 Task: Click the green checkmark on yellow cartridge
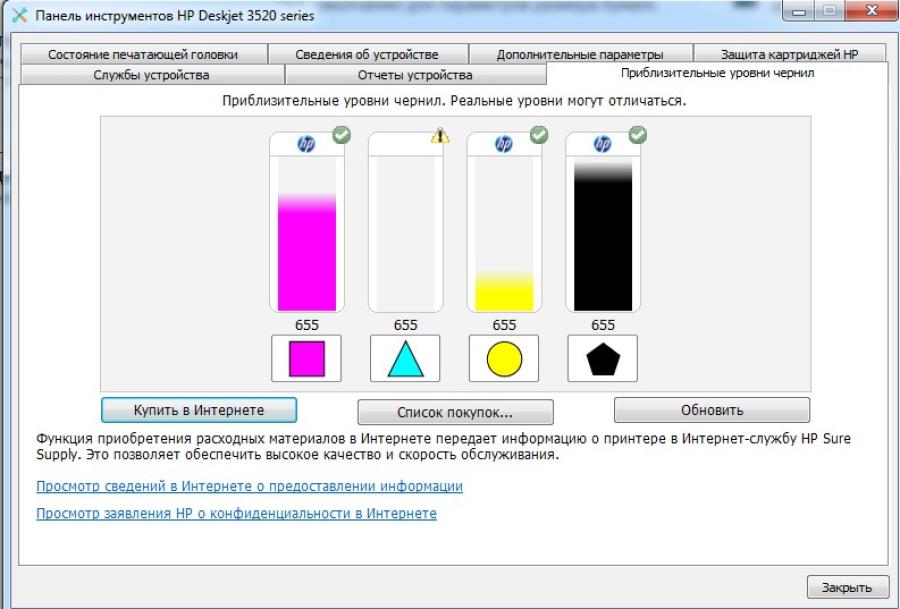pyautogui.click(x=539, y=135)
